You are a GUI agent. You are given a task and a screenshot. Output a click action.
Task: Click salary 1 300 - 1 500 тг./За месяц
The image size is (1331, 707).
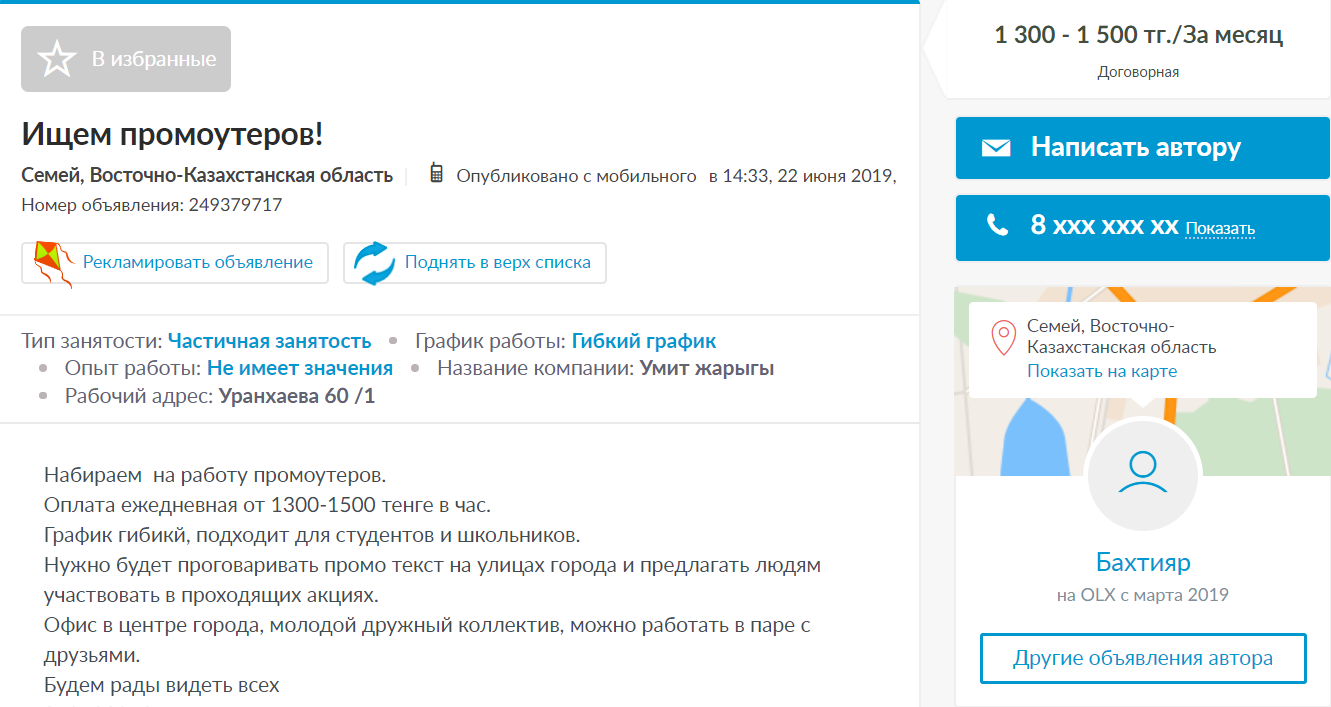[1138, 36]
